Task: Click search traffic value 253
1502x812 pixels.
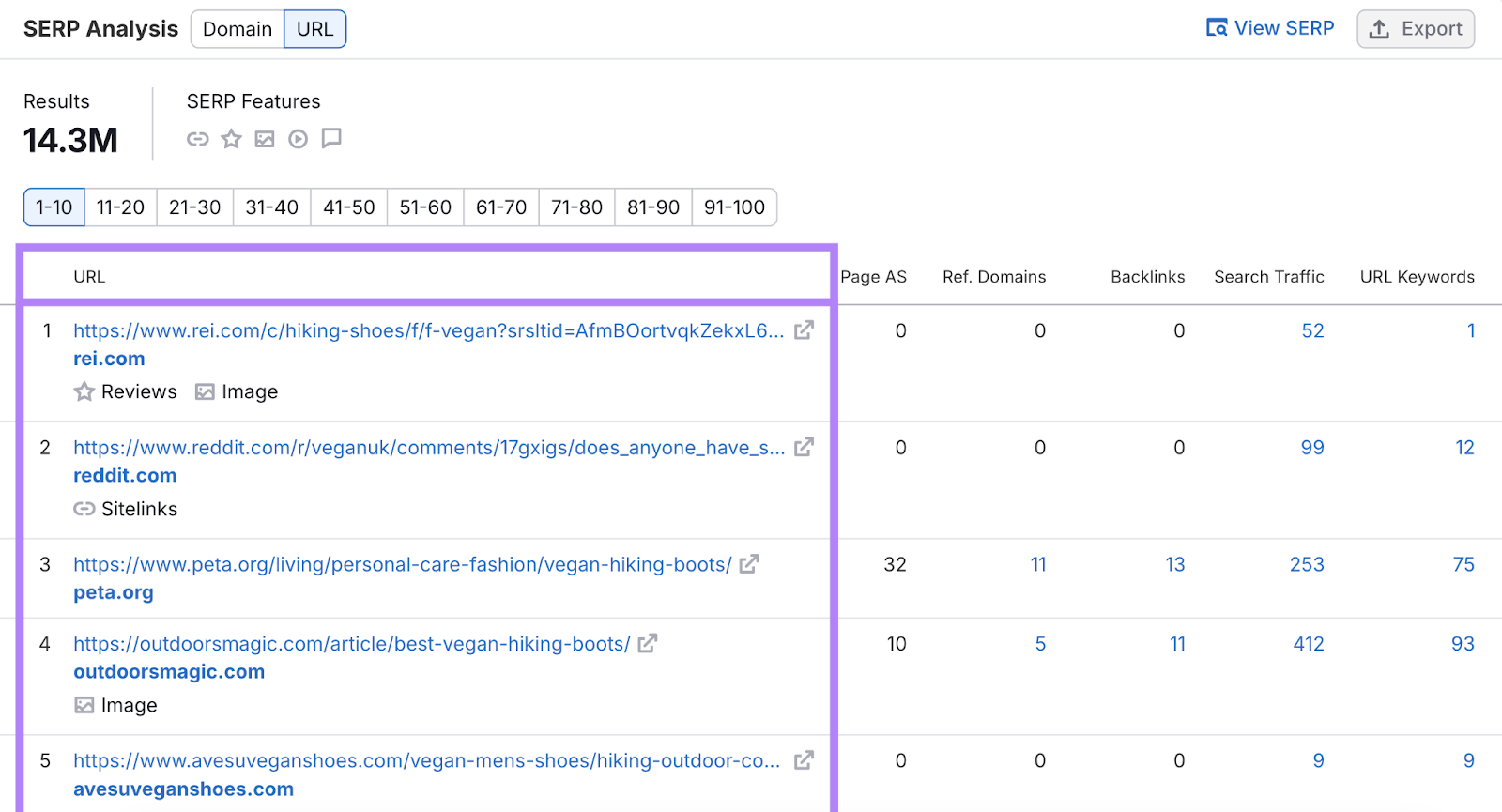Action: tap(1307, 564)
